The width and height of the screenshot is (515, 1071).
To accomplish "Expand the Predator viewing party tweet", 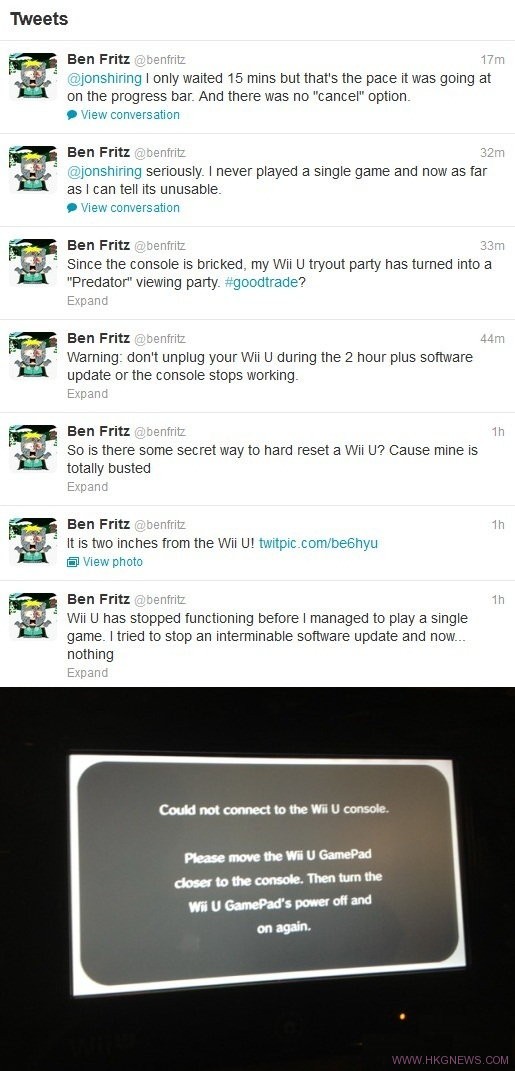I will [87, 301].
